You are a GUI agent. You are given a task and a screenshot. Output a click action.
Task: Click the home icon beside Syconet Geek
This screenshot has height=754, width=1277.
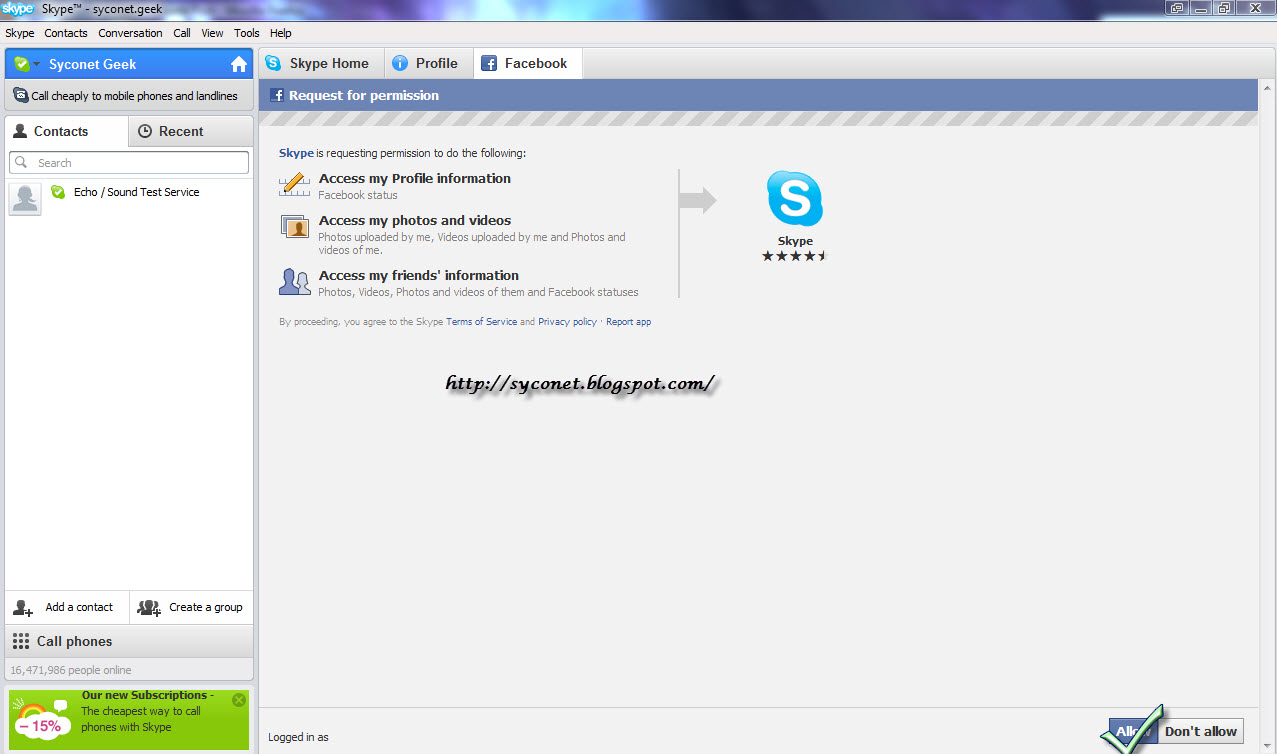237,62
